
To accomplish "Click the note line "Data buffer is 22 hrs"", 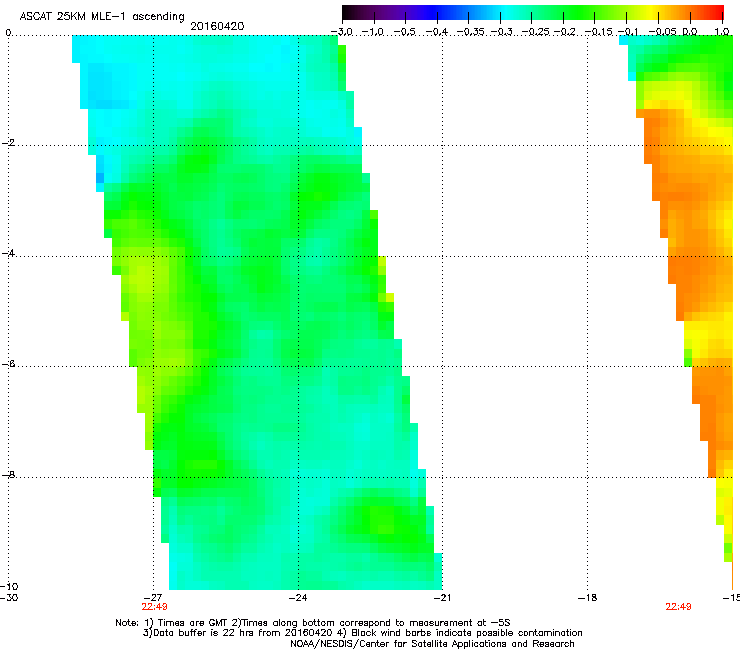I will tap(362, 633).
